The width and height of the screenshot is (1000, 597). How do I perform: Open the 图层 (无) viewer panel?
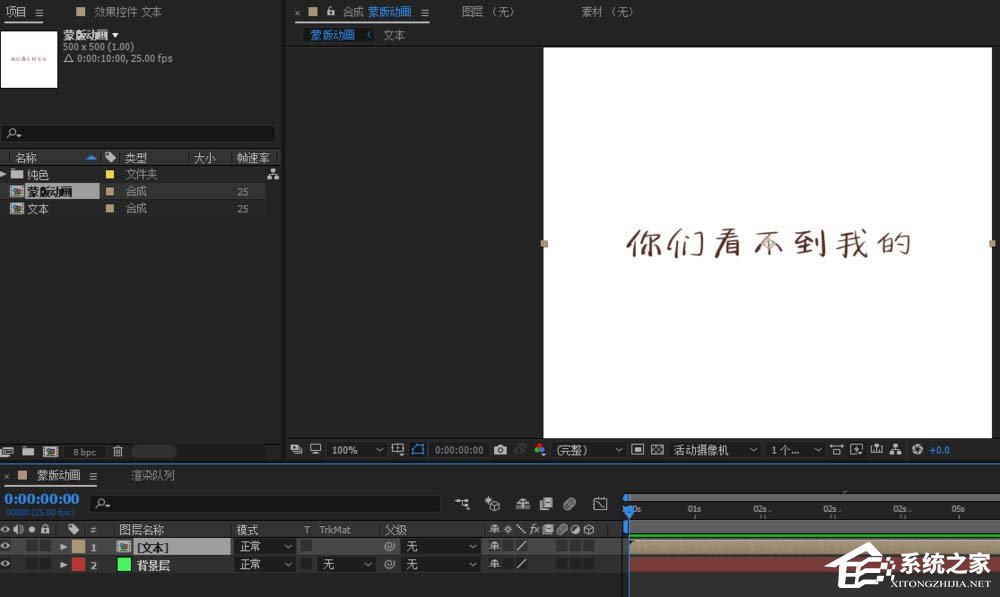pyautogui.click(x=488, y=12)
